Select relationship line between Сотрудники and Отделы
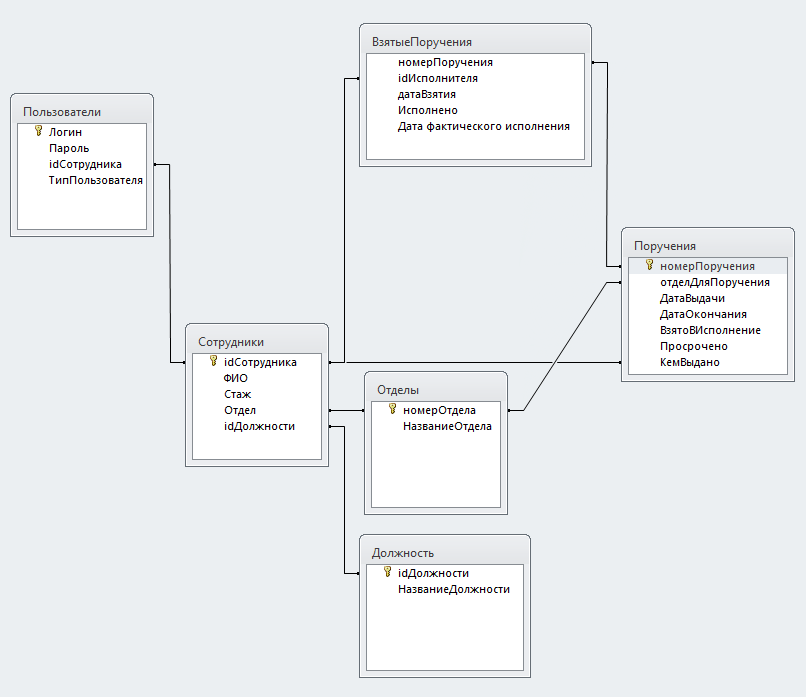The height and width of the screenshot is (697, 806). (x=346, y=410)
